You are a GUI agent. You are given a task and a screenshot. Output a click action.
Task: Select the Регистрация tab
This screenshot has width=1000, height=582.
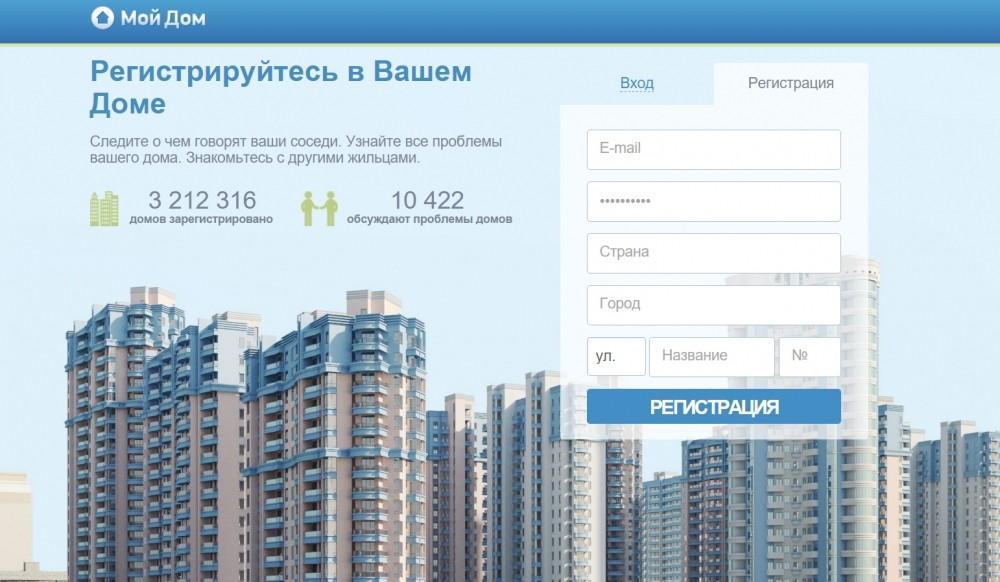pos(790,83)
